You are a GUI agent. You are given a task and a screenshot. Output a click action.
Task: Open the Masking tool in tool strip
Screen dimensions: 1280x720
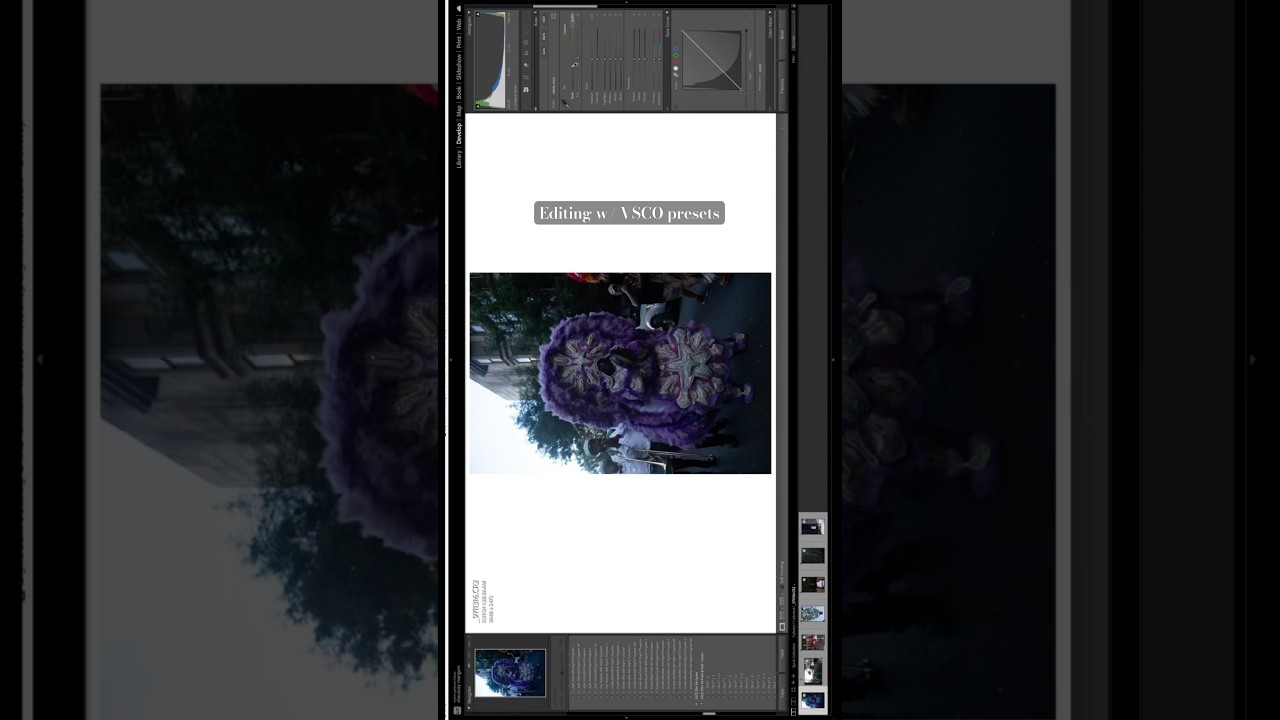click(526, 42)
